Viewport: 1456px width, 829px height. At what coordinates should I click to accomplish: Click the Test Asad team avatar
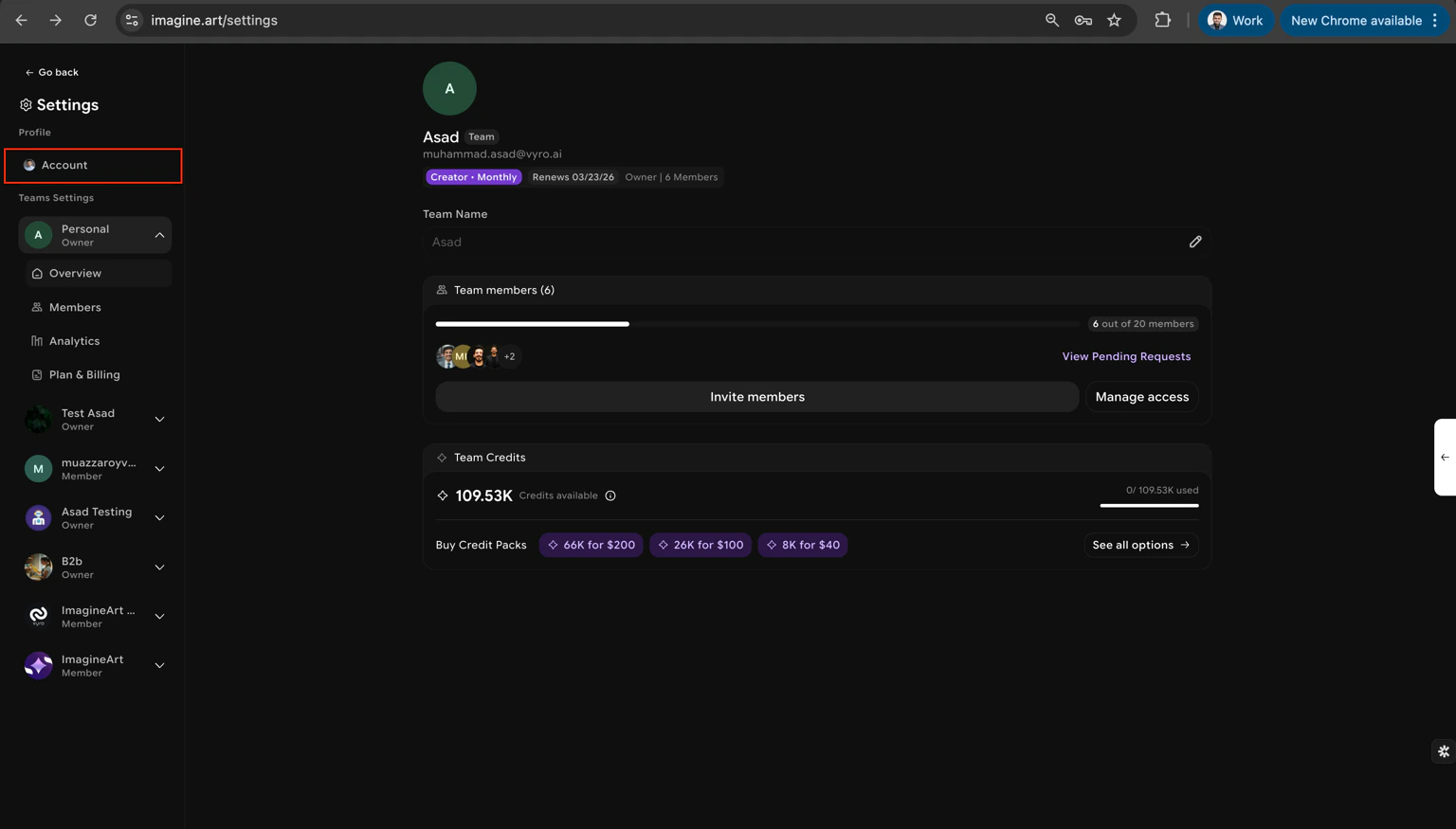pos(38,420)
